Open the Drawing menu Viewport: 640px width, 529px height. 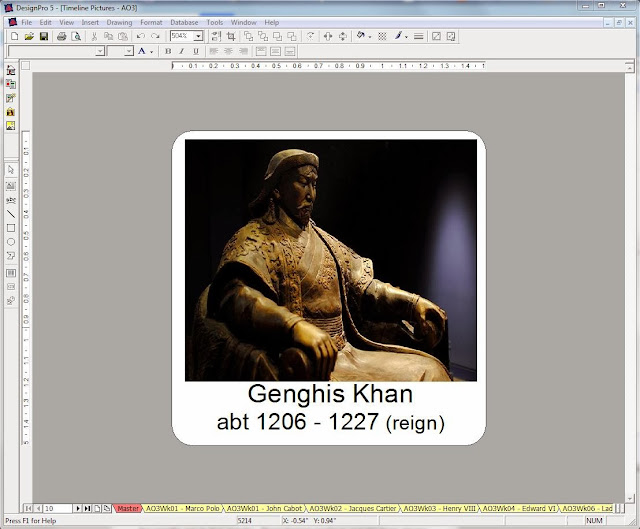[x=119, y=22]
